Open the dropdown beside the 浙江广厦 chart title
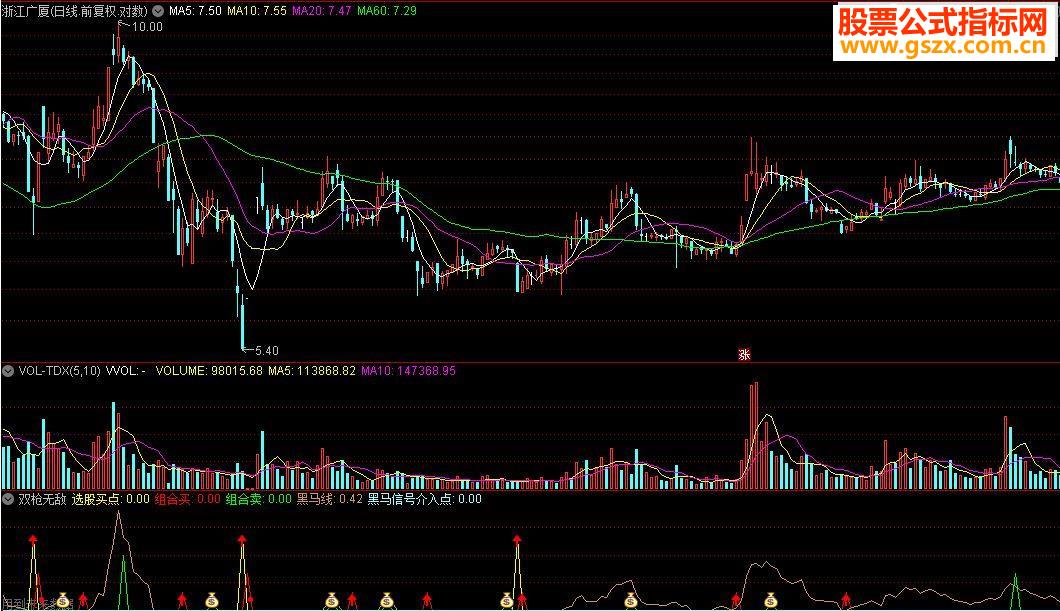 (x=158, y=11)
